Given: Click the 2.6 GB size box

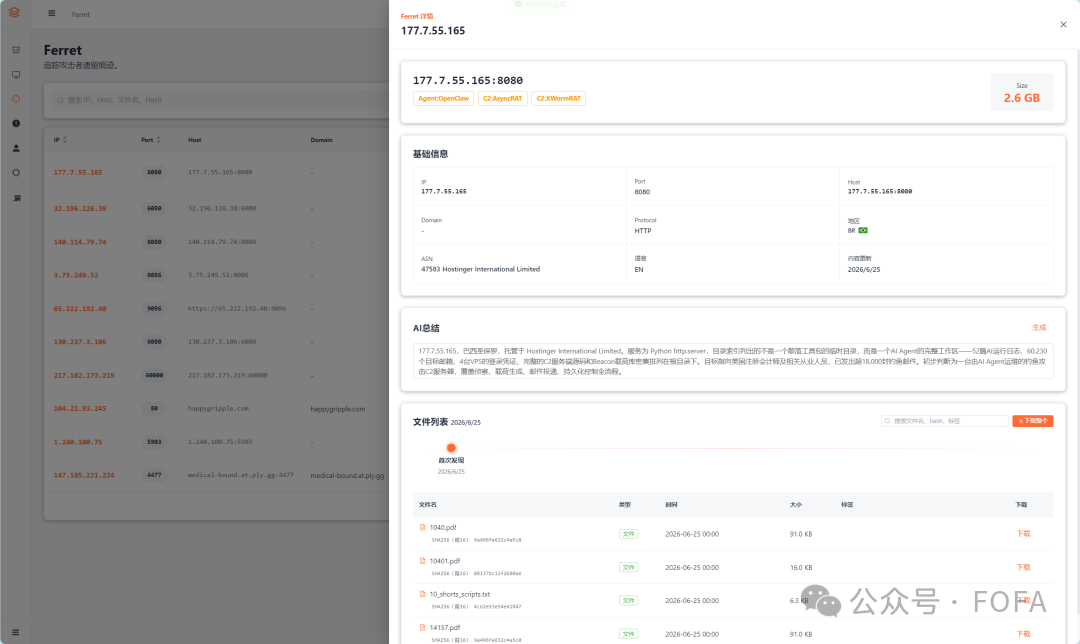Looking at the screenshot, I should coord(1021,92).
